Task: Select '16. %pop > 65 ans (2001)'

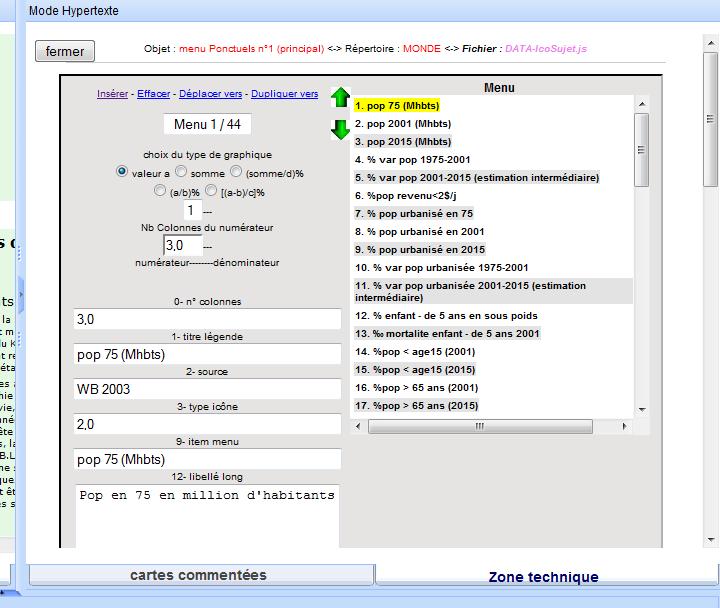Action: coord(416,388)
